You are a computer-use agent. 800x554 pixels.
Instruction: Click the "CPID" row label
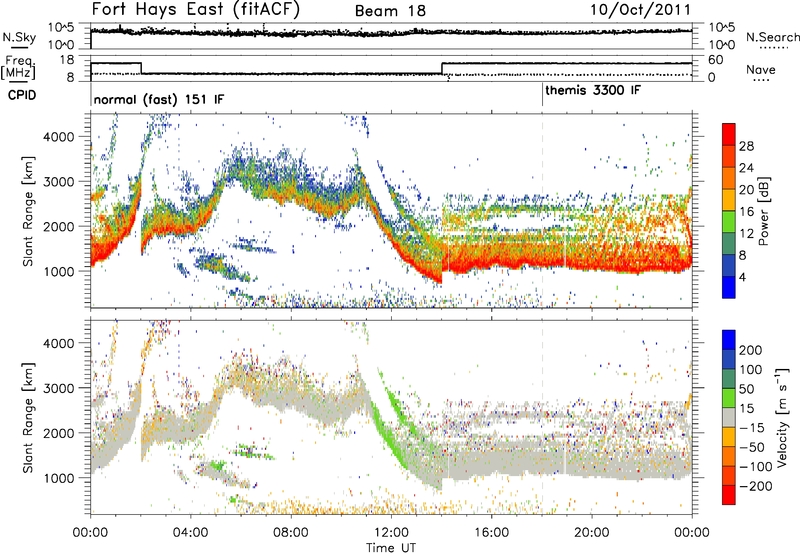click(22, 95)
